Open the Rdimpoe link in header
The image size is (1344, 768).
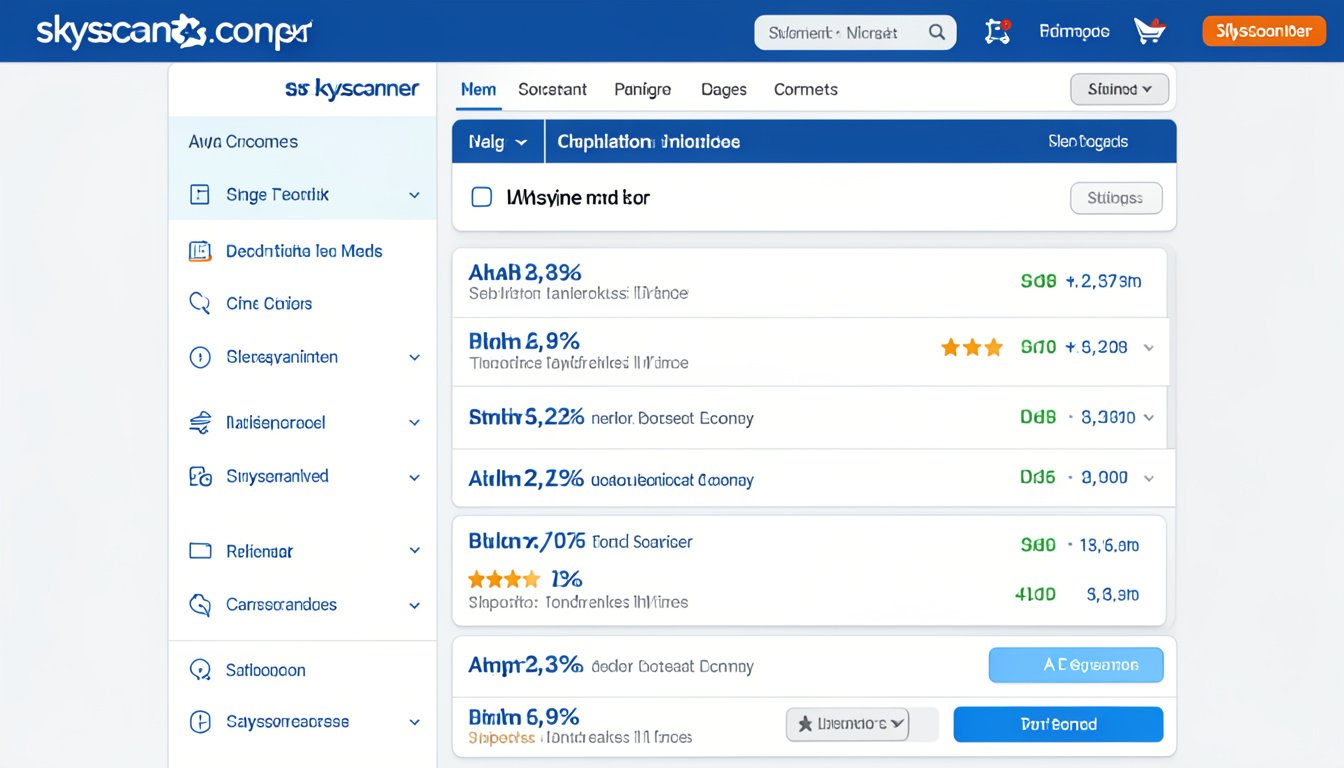pyautogui.click(x=1074, y=32)
